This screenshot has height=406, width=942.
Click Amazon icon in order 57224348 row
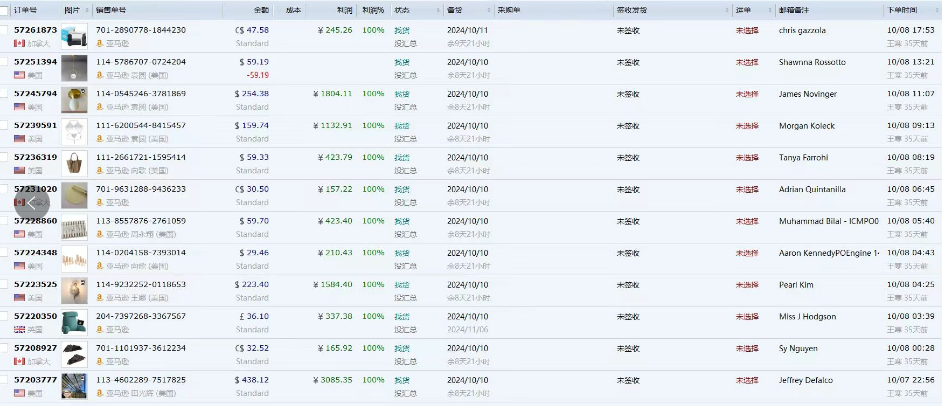coord(100,266)
